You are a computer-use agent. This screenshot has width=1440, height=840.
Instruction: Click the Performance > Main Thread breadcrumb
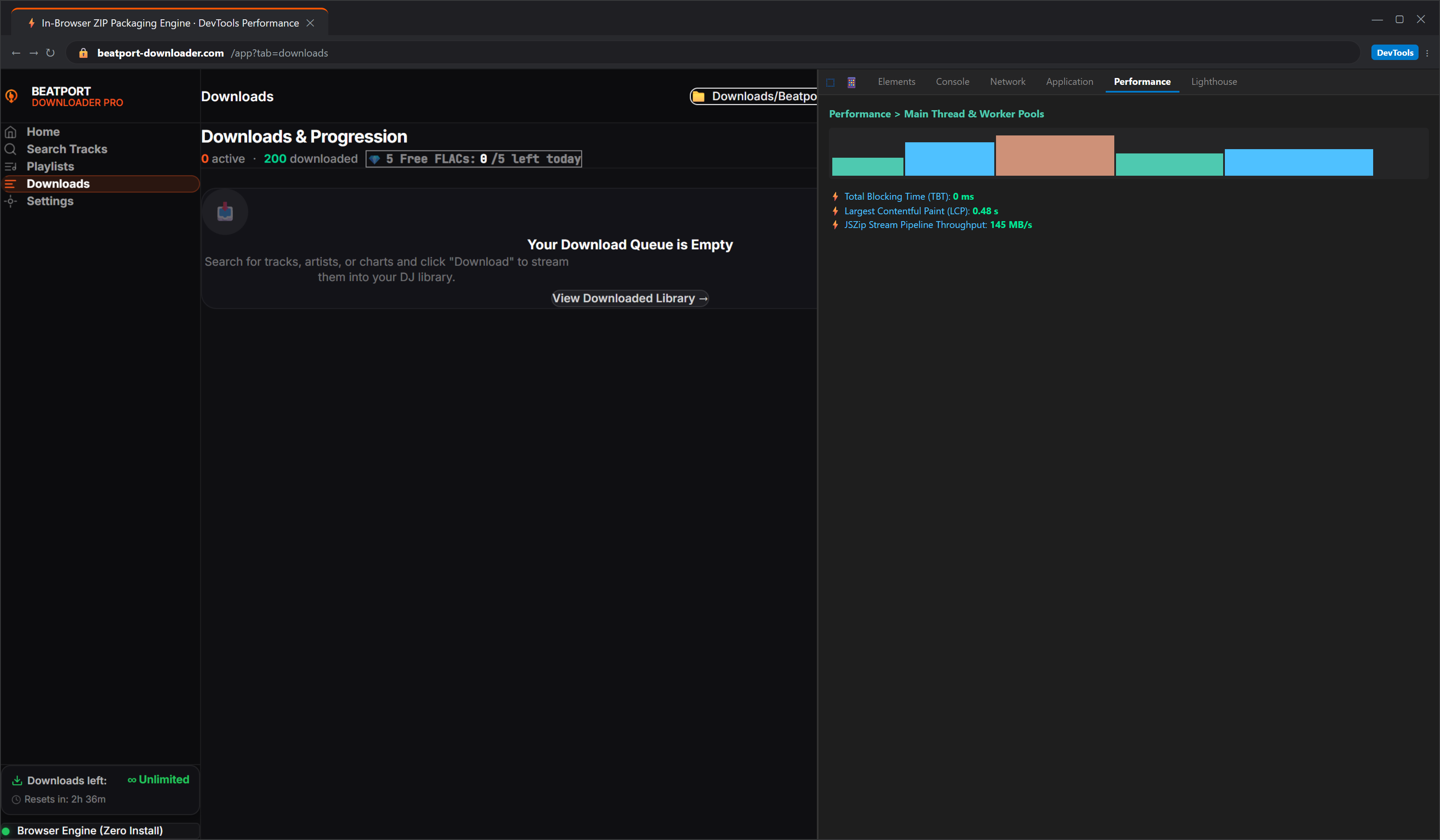coord(936,114)
